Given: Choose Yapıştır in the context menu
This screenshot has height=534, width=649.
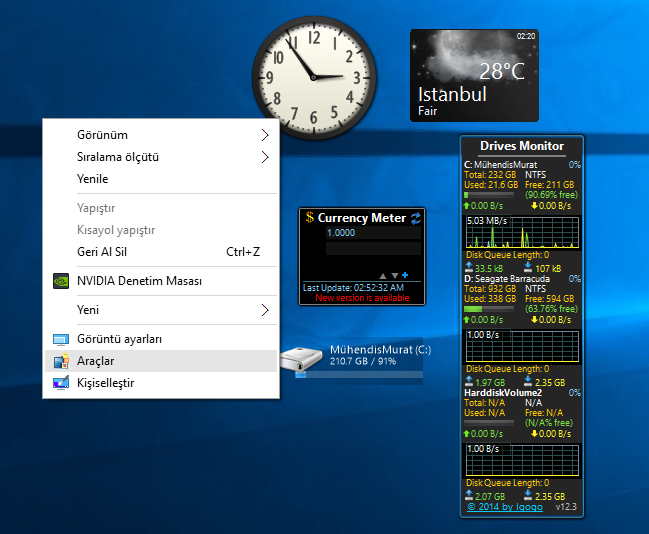Looking at the screenshot, I should [161, 208].
